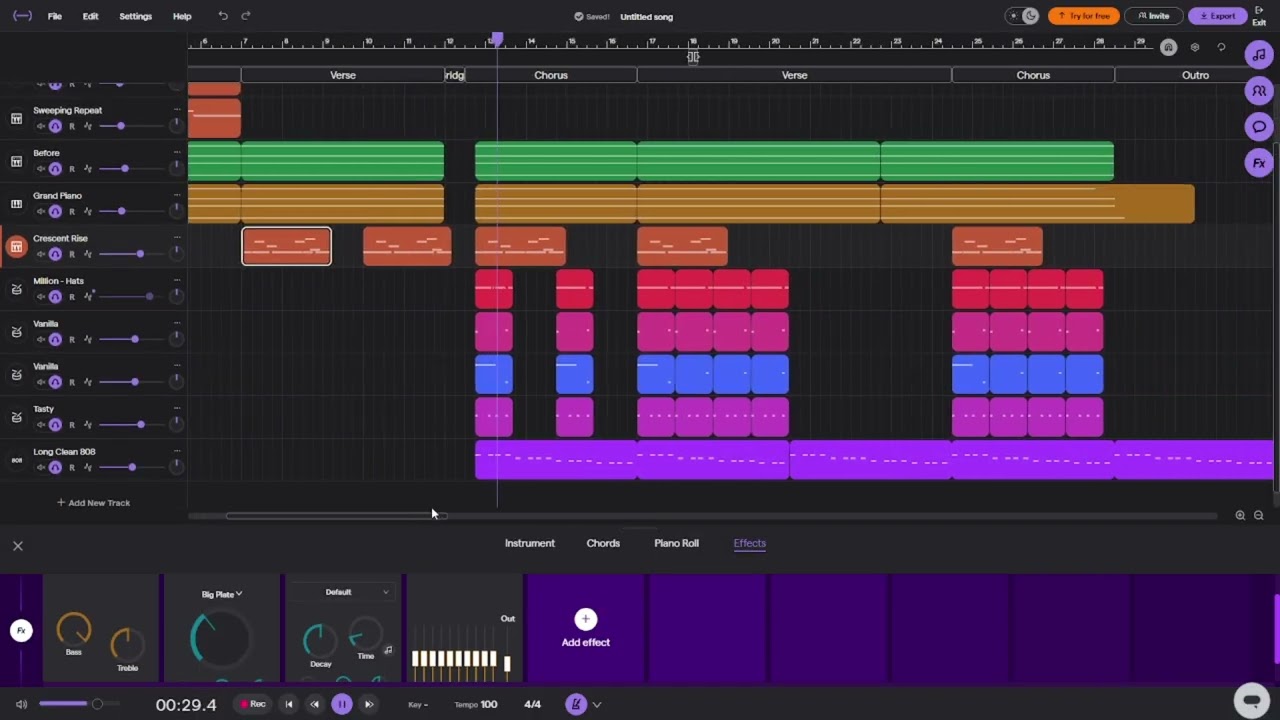Click the master volume speaker icon
This screenshot has height=720, width=1280.
(x=21, y=704)
